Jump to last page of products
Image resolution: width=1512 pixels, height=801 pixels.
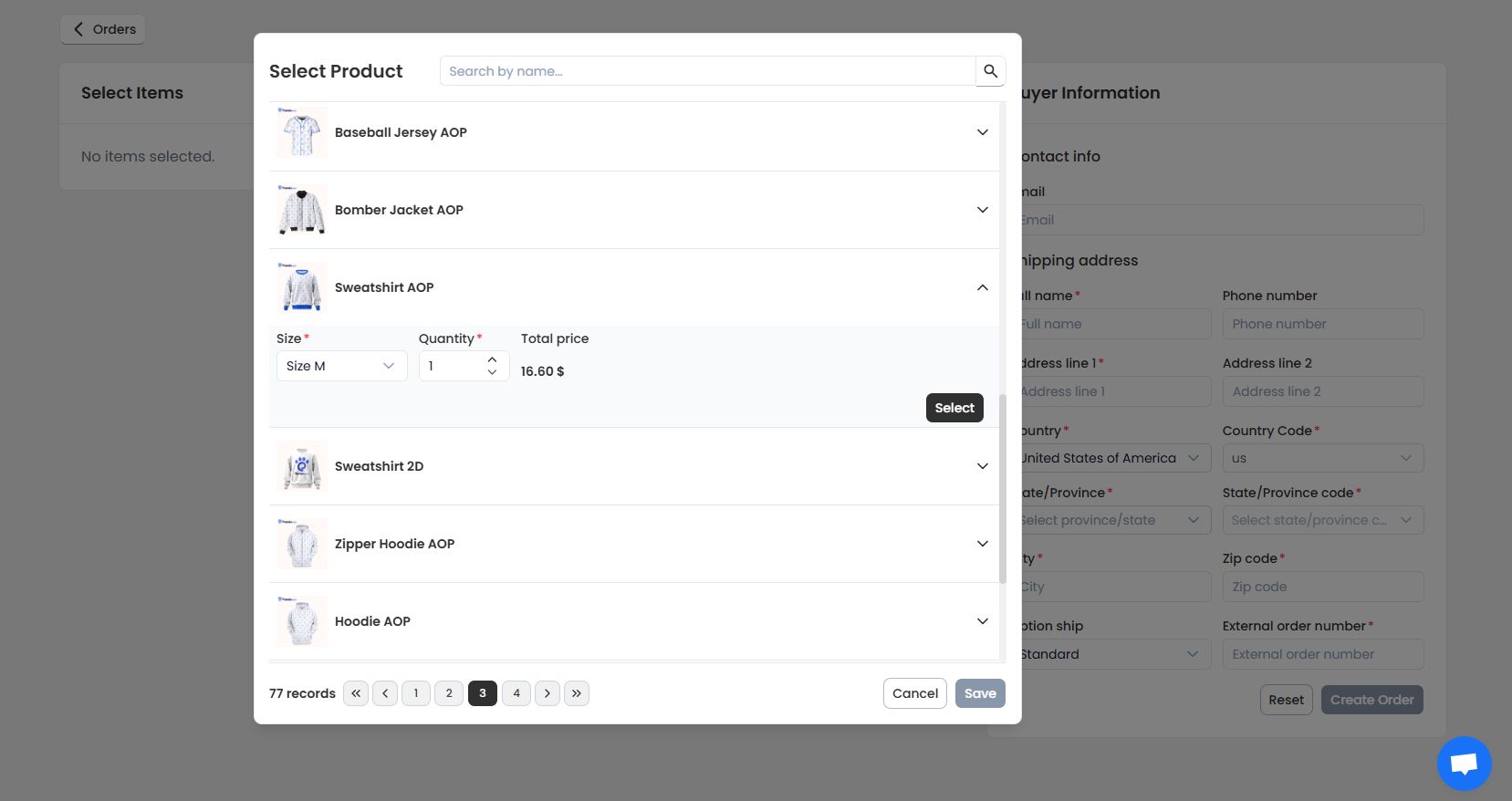coord(577,693)
